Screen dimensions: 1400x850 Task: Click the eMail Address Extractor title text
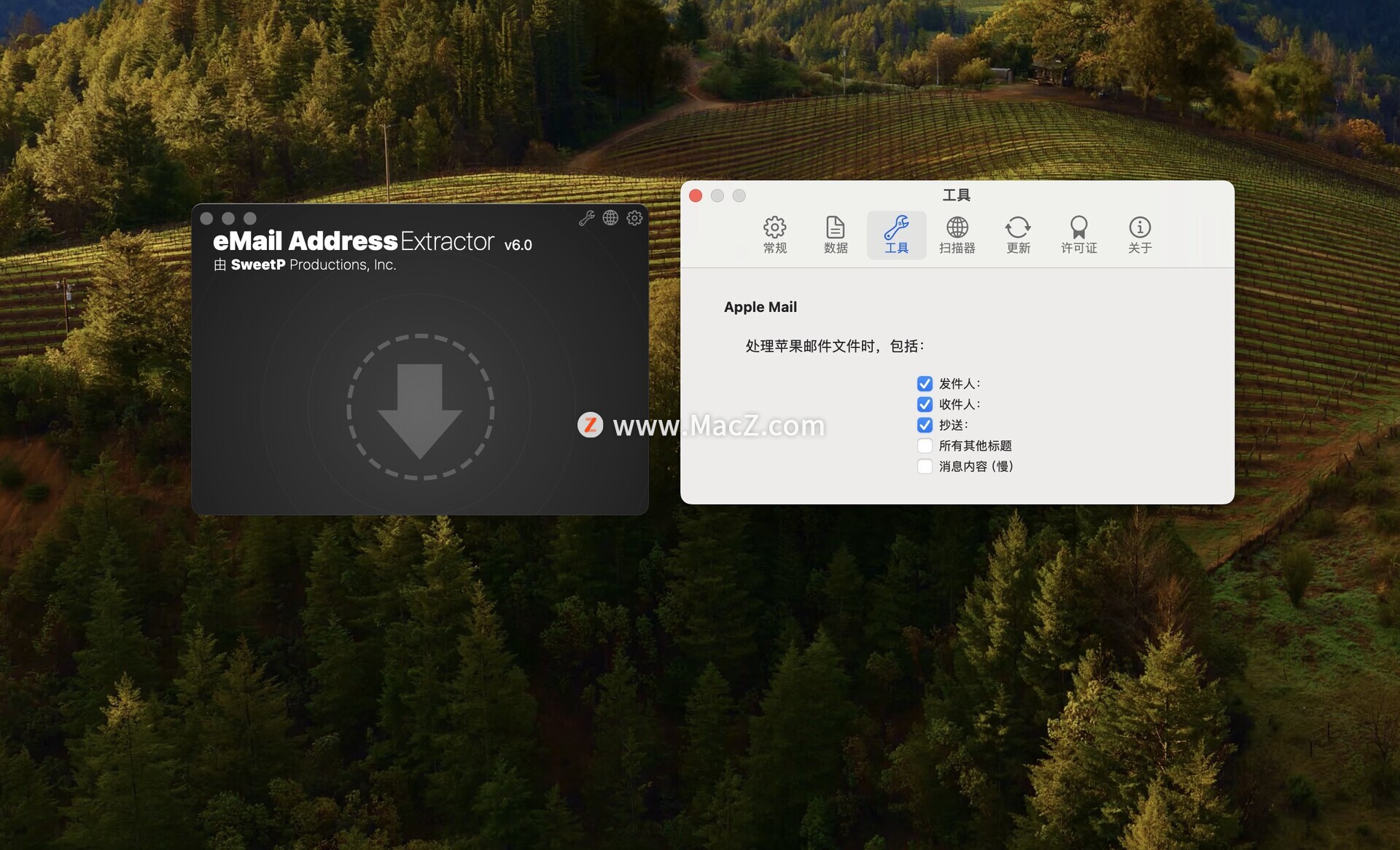point(354,241)
